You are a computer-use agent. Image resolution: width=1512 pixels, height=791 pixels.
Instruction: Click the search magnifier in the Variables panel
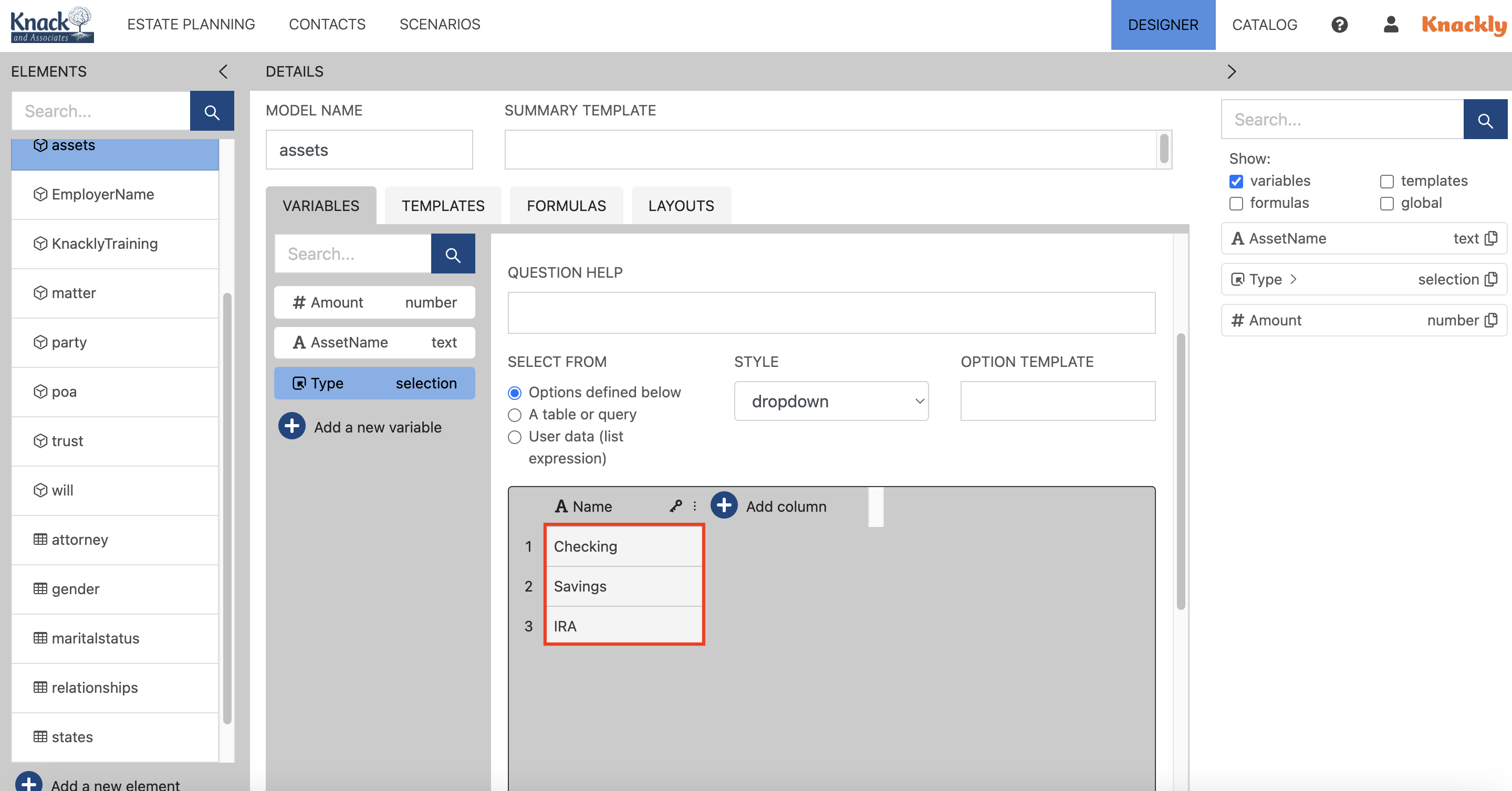pos(453,254)
